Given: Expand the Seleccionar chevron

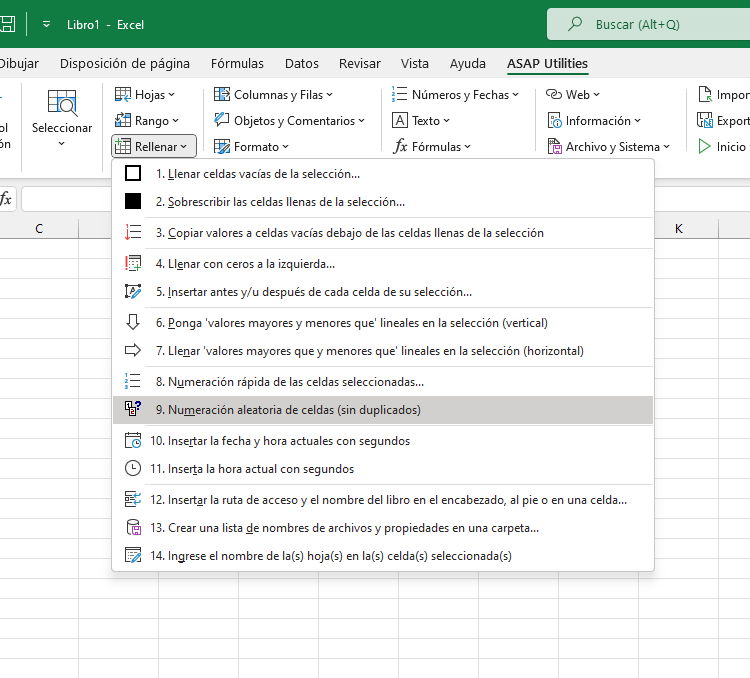Looking at the screenshot, I should pyautogui.click(x=61, y=144).
